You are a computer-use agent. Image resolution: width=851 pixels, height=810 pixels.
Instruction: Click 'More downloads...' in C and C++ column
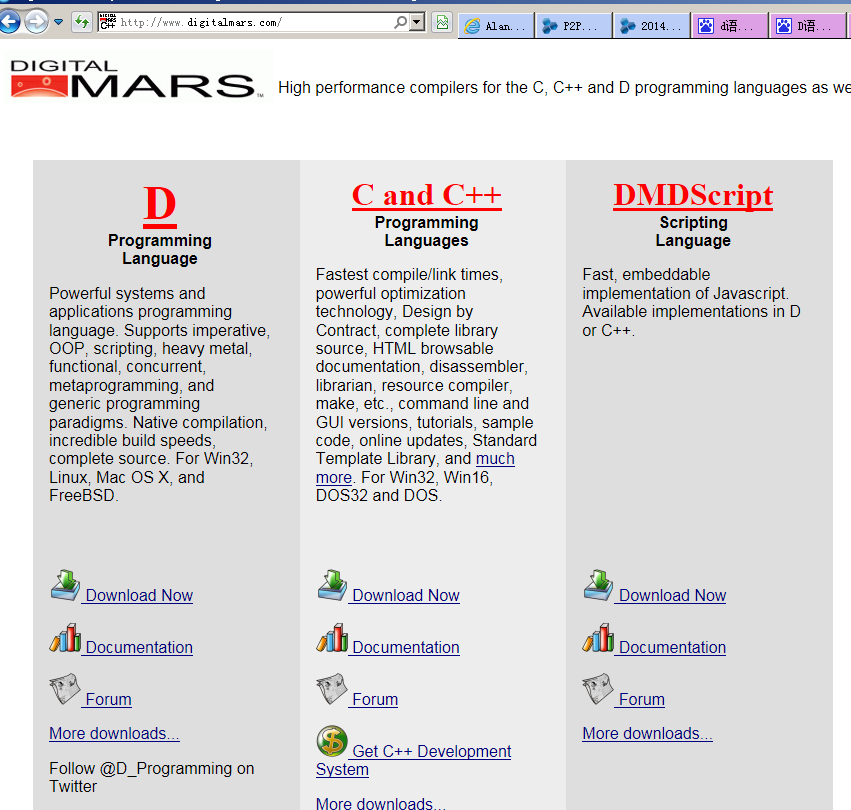point(380,803)
